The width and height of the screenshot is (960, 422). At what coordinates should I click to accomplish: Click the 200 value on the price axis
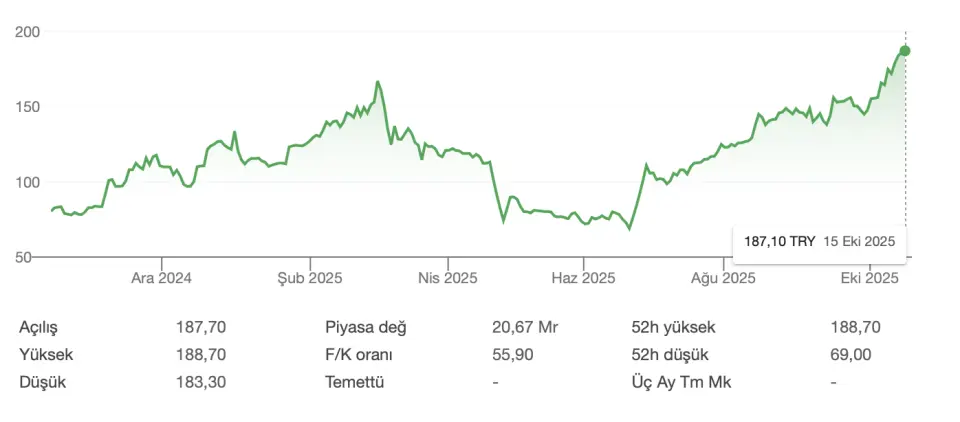28,32
